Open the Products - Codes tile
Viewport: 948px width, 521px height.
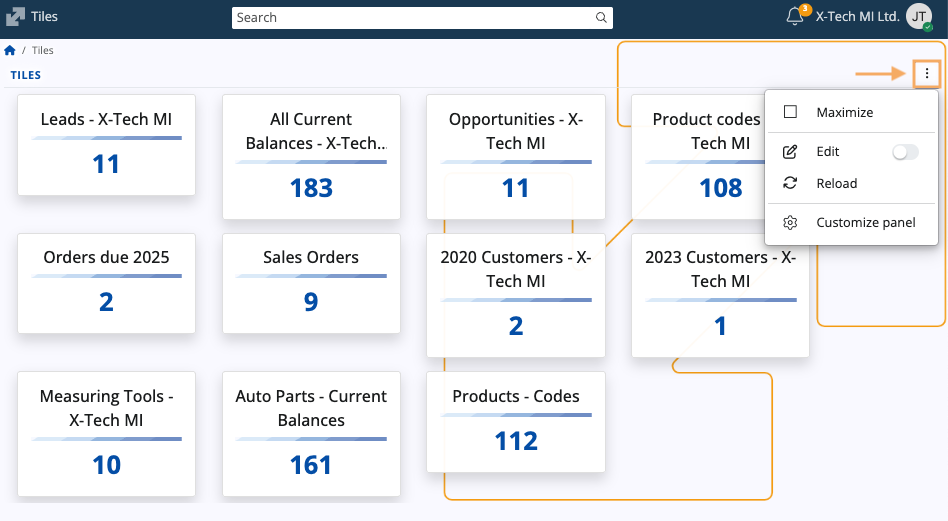tap(516, 421)
